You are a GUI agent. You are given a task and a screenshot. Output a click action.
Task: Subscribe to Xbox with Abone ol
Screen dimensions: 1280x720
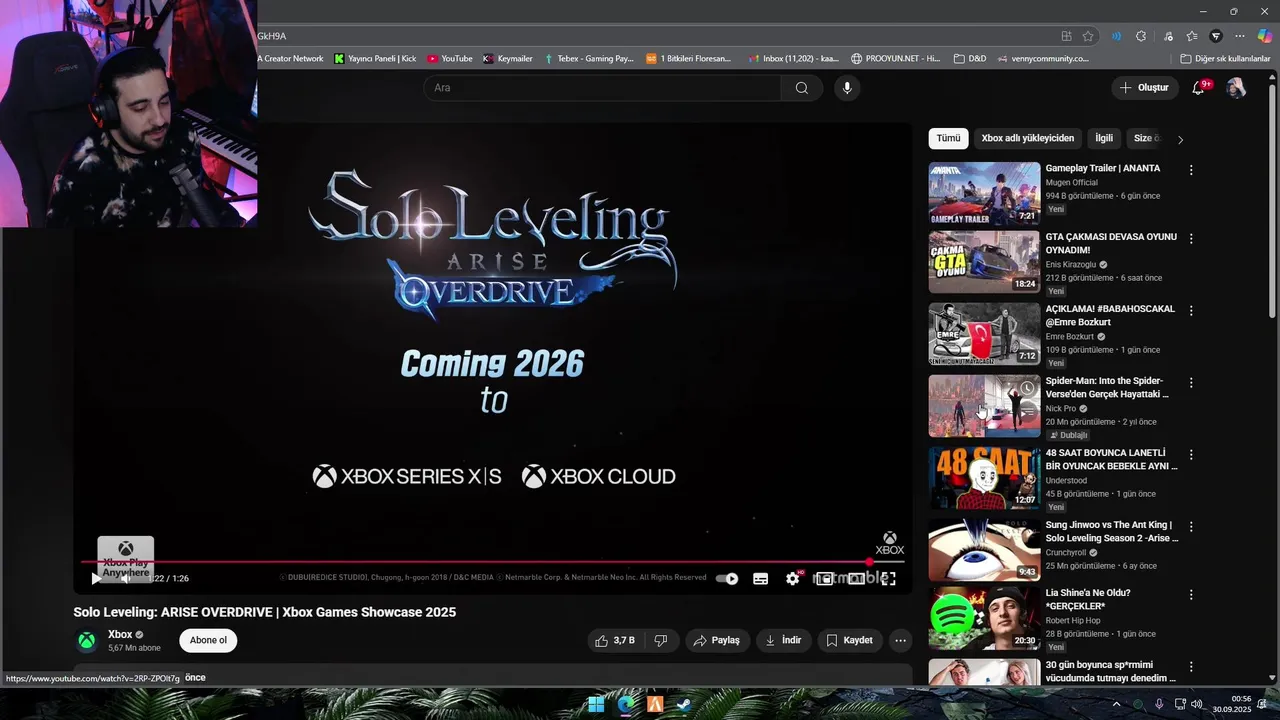click(x=208, y=640)
